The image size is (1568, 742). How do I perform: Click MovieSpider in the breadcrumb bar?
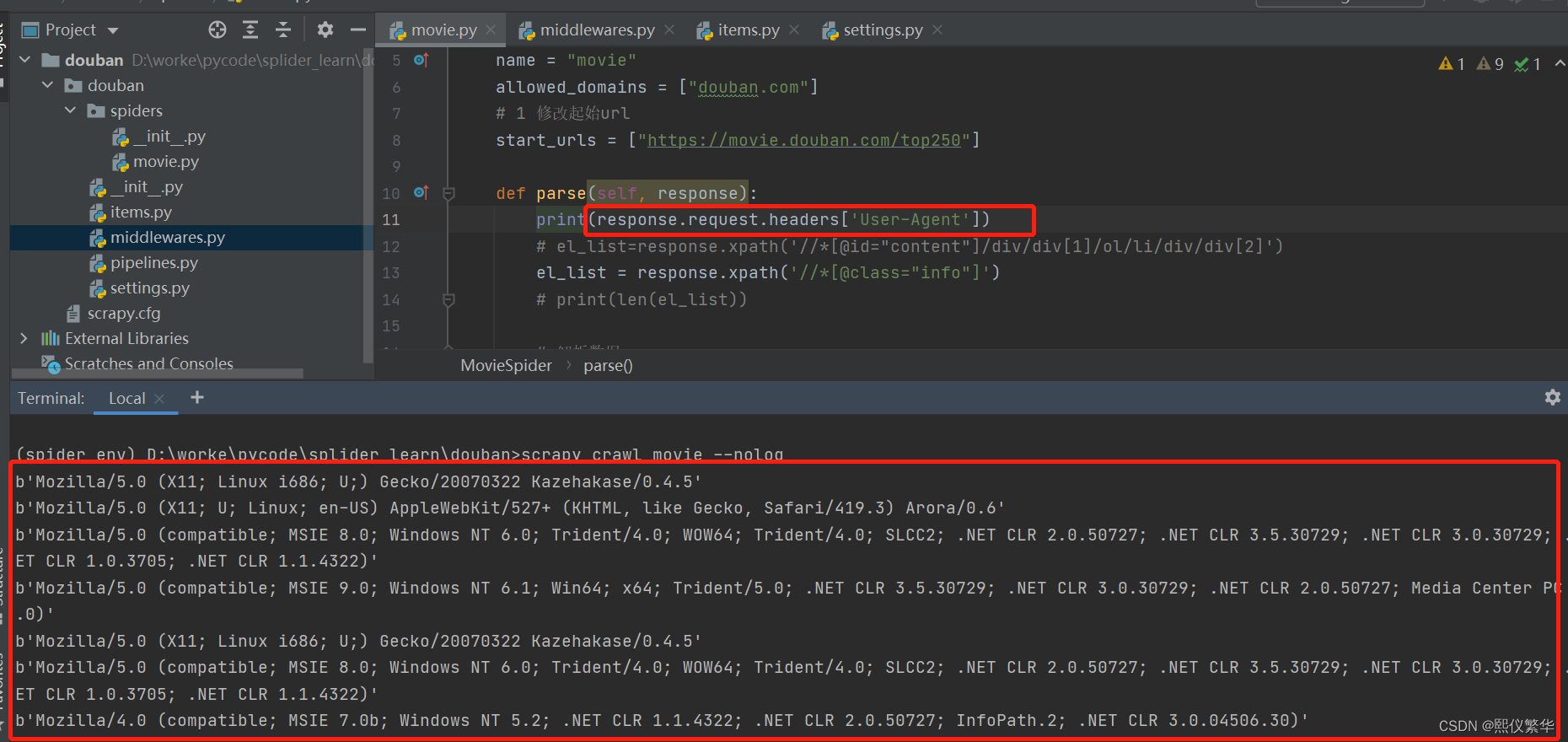[x=507, y=365]
